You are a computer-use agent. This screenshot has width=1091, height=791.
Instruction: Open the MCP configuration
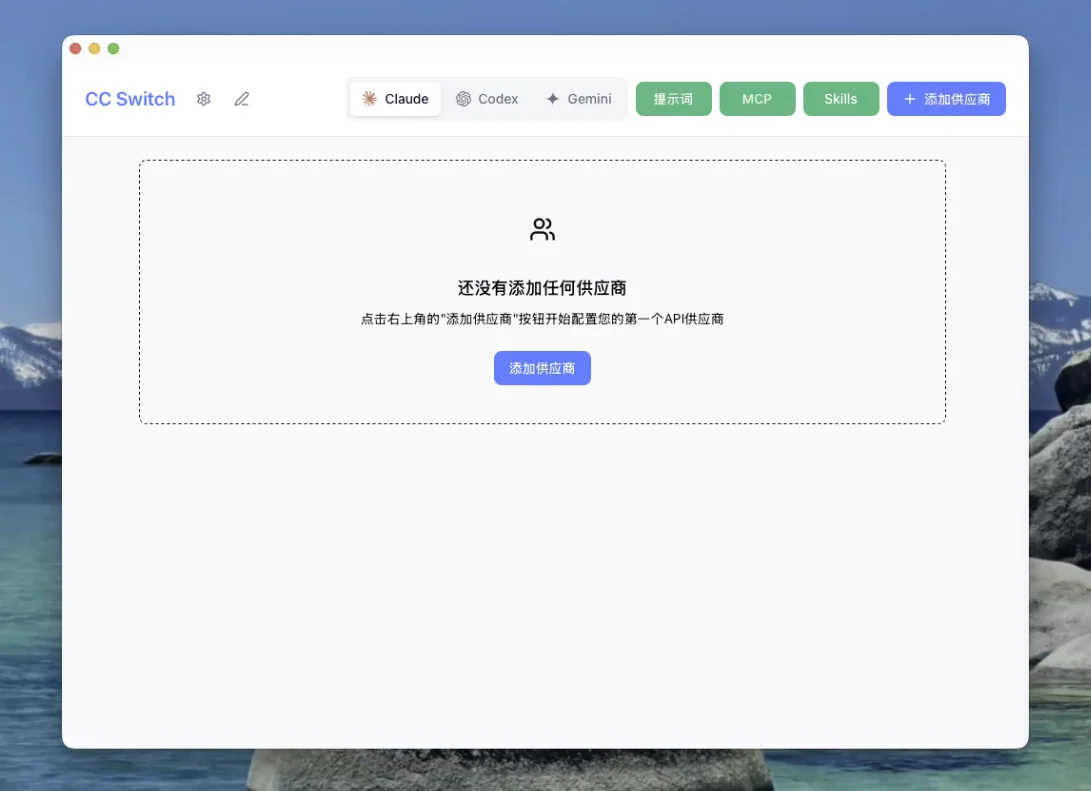coord(757,98)
